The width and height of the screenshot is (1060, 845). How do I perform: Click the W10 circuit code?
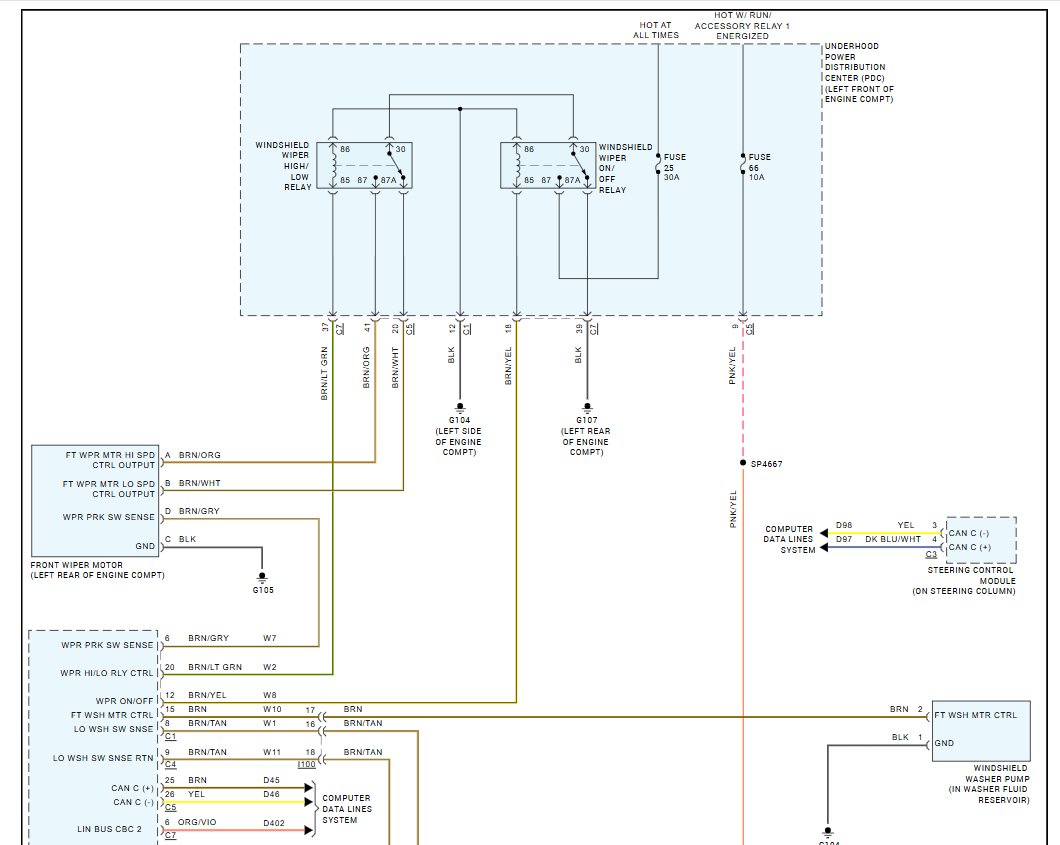[272, 709]
